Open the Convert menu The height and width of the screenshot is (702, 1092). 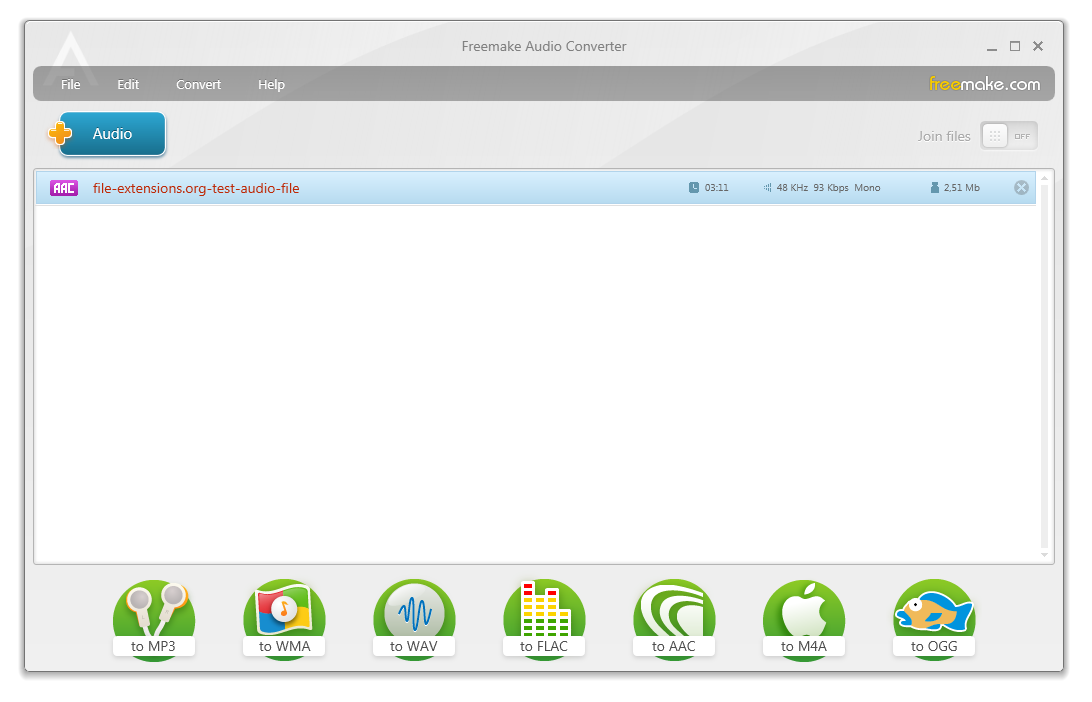point(198,84)
